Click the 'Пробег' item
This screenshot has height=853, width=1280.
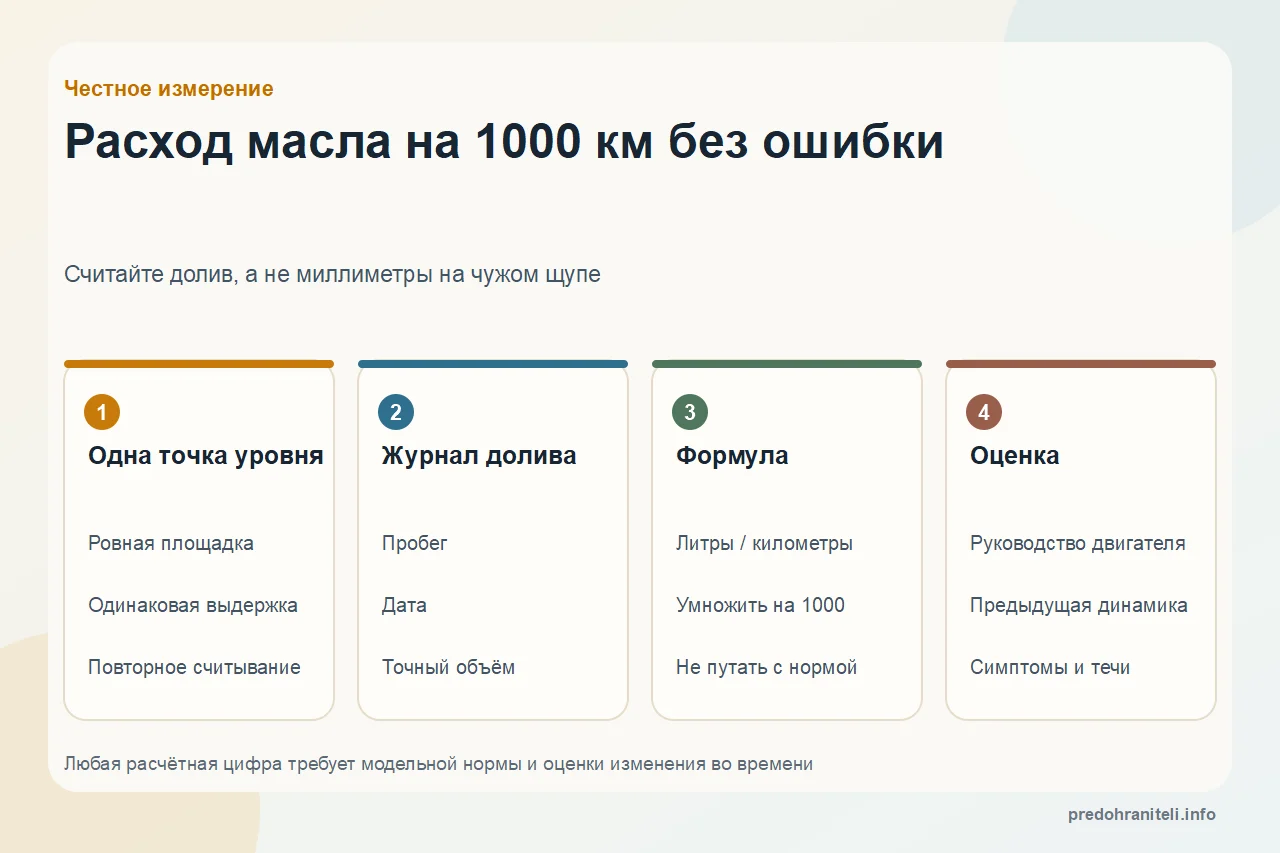pyautogui.click(x=415, y=543)
